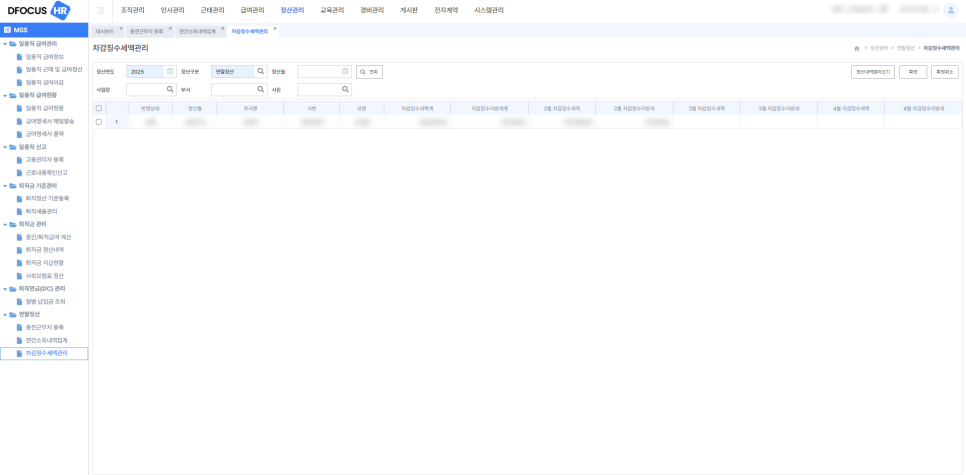
Task: Click search icon in 사업장 field
Action: 170,89
